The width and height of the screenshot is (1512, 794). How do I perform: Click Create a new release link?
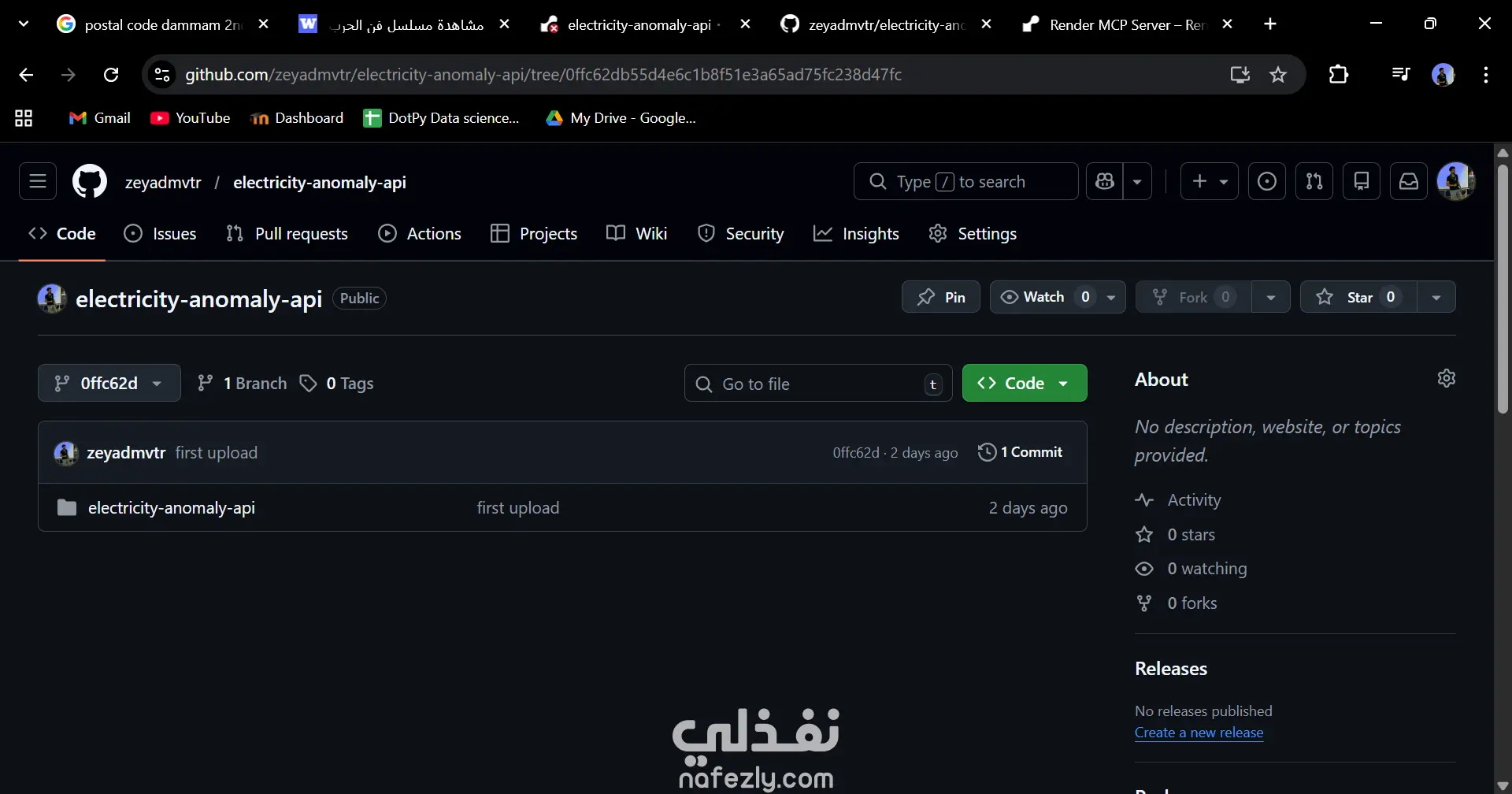click(1199, 733)
